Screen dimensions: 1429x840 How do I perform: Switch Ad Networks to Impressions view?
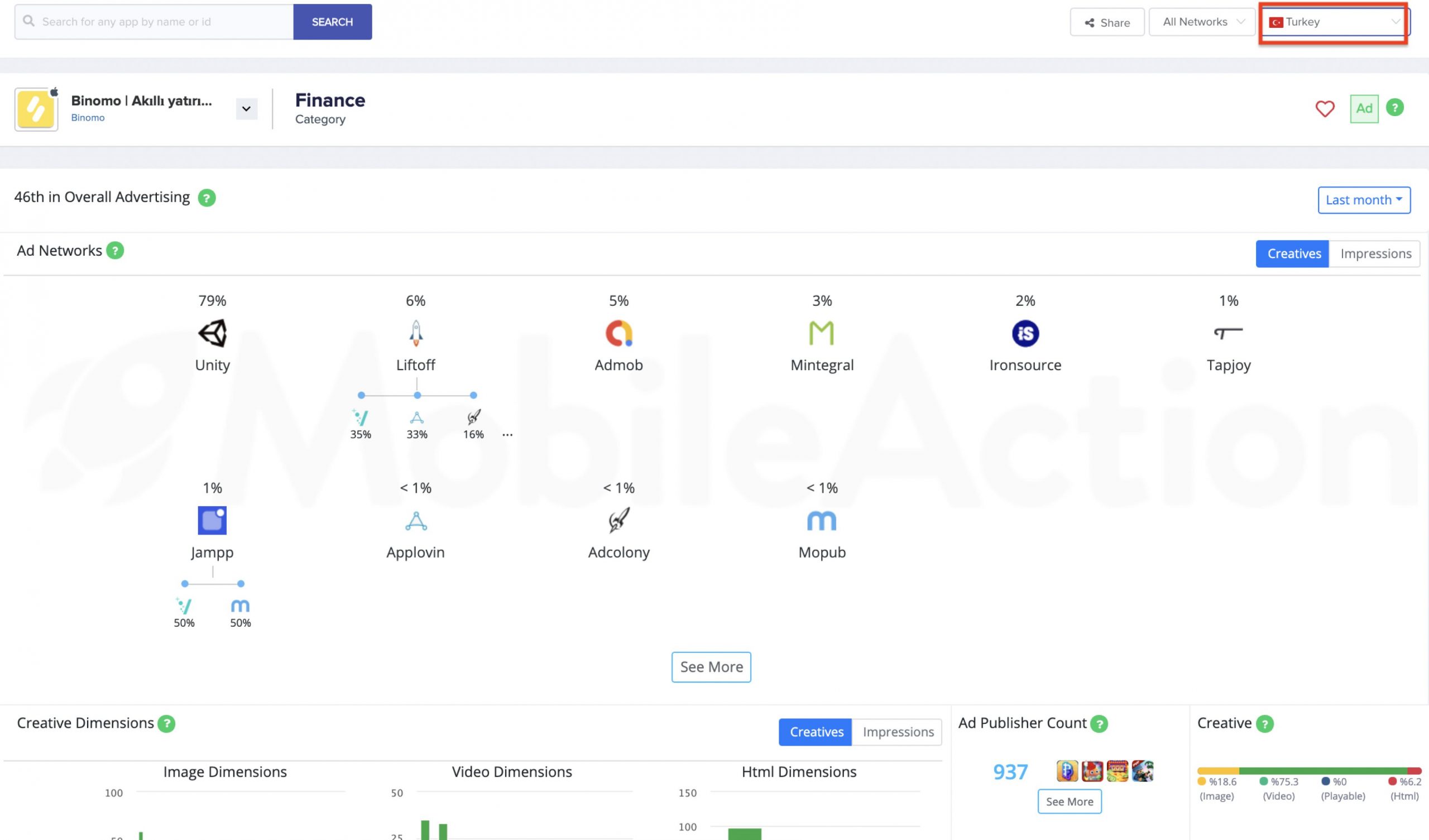pyautogui.click(x=1375, y=253)
